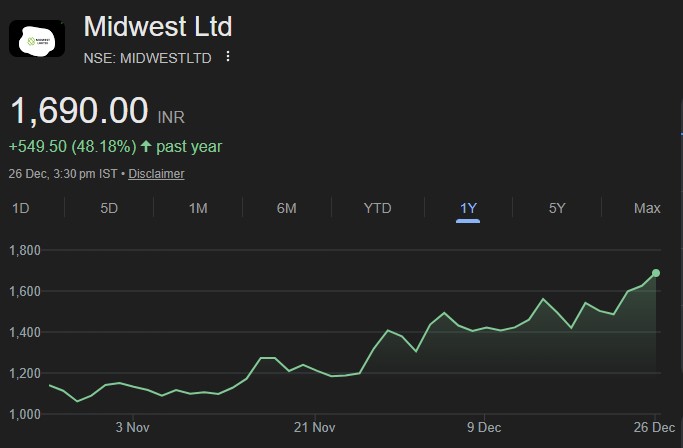The height and width of the screenshot is (448, 683).
Task: Click the Midwest Ltd company logo
Action: tap(37, 40)
